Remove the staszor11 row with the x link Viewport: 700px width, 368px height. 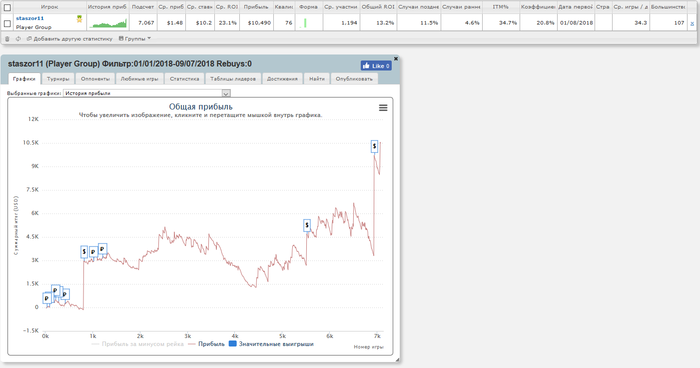(692, 23)
